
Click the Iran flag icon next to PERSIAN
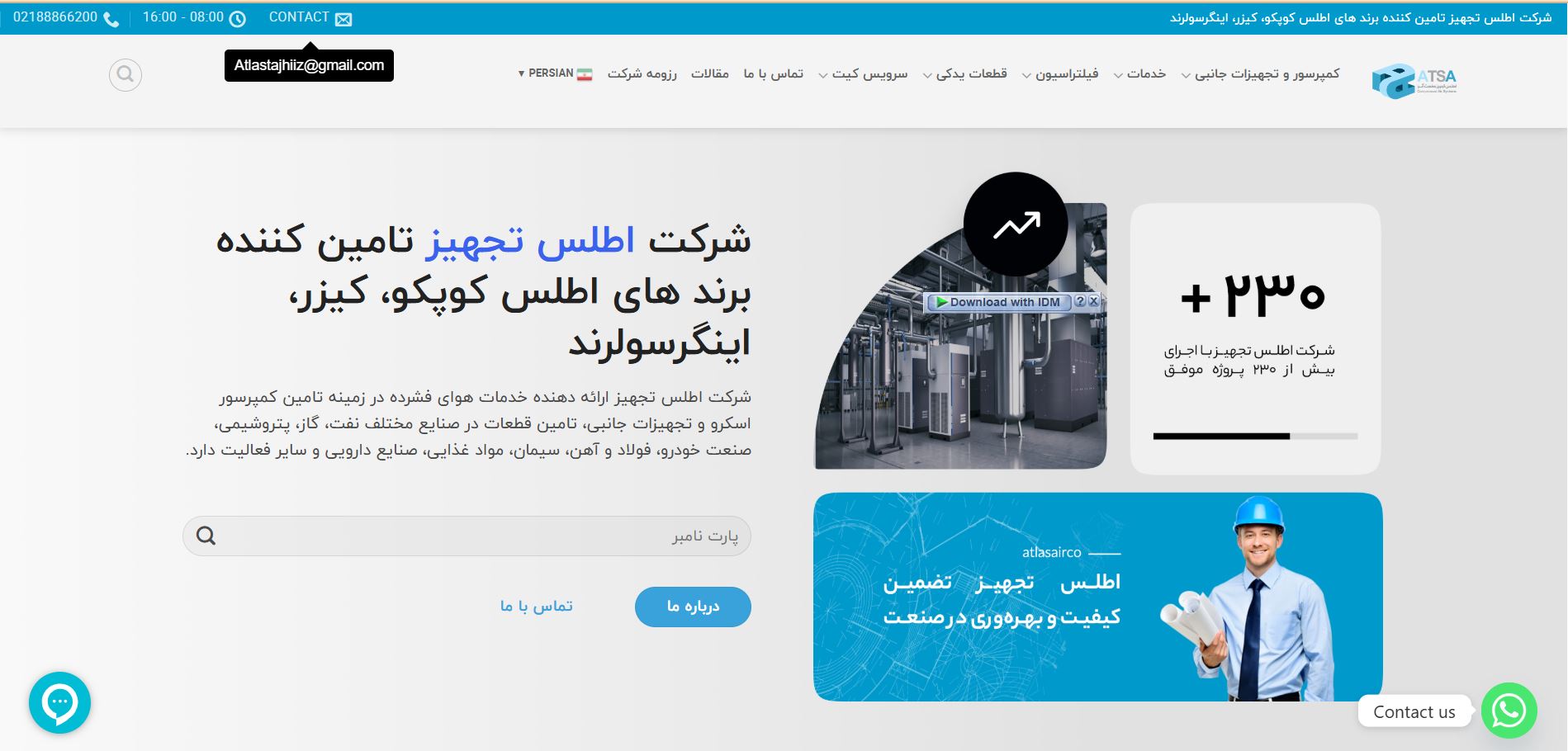[x=585, y=73]
